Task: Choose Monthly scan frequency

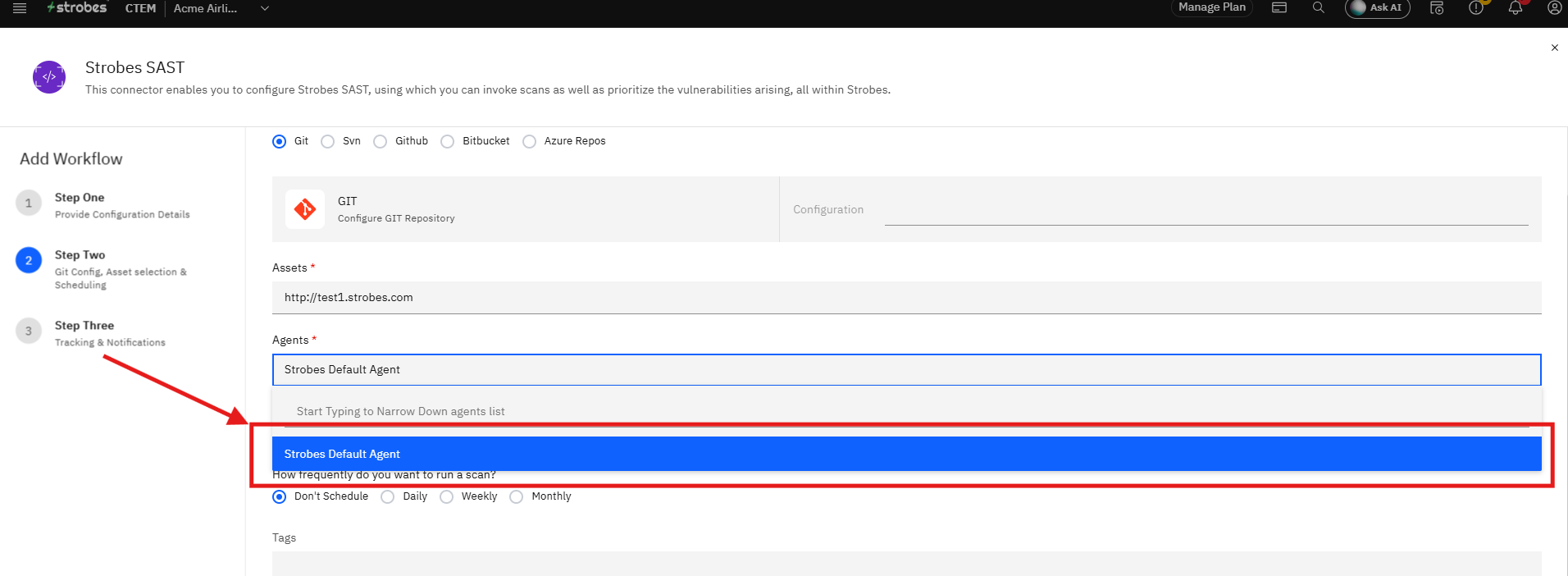Action: click(516, 496)
